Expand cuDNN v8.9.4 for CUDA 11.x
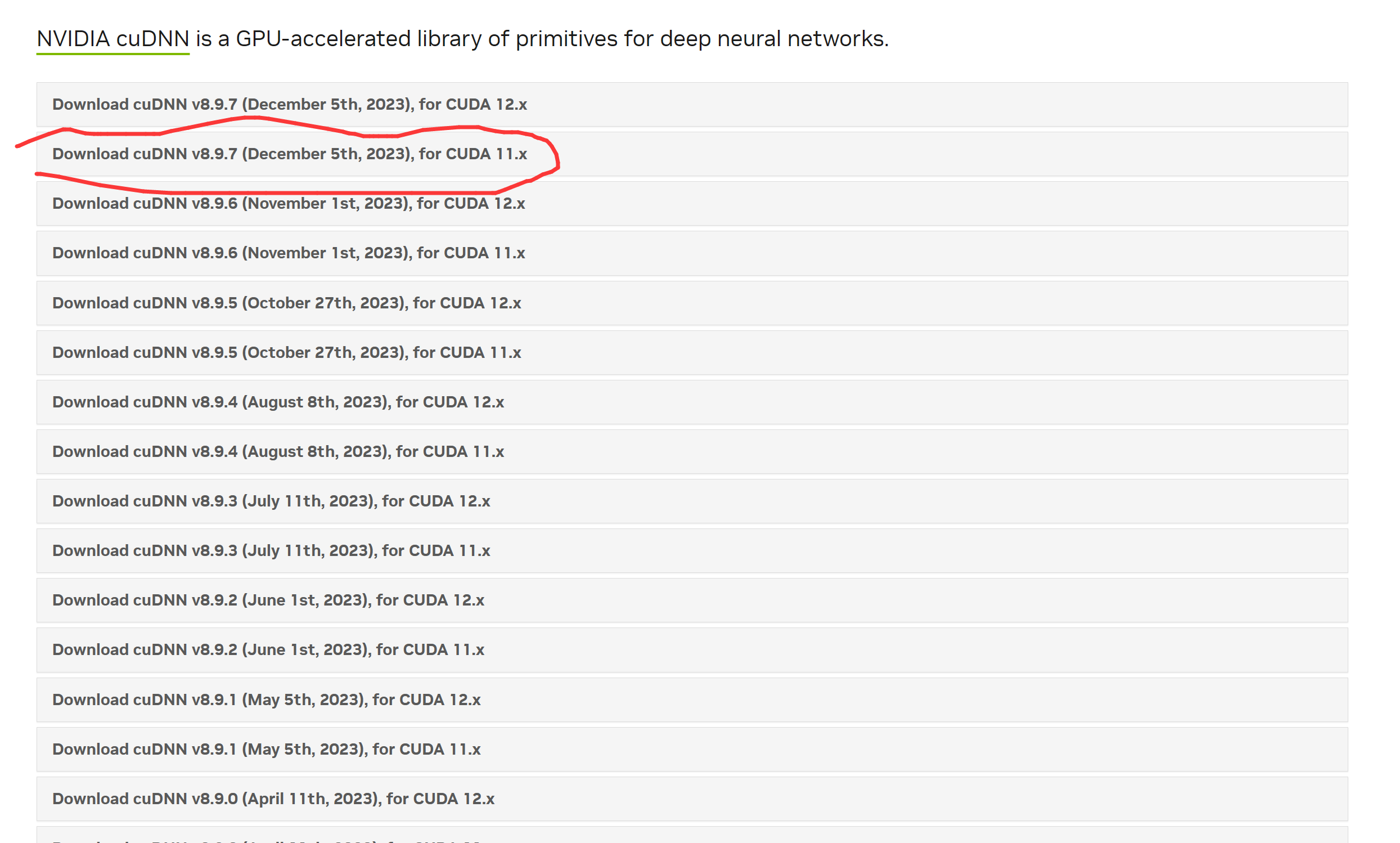 click(x=692, y=451)
